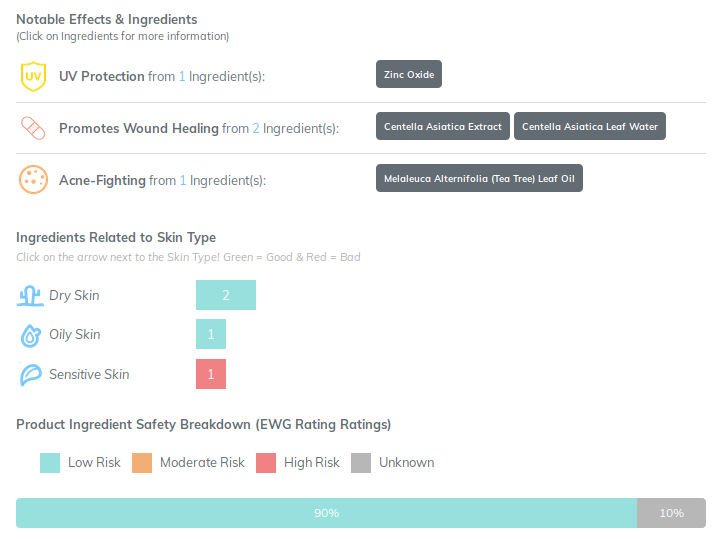The width and height of the screenshot is (714, 539).
Task: Expand the Oily Skin count of 1
Action: click(211, 334)
